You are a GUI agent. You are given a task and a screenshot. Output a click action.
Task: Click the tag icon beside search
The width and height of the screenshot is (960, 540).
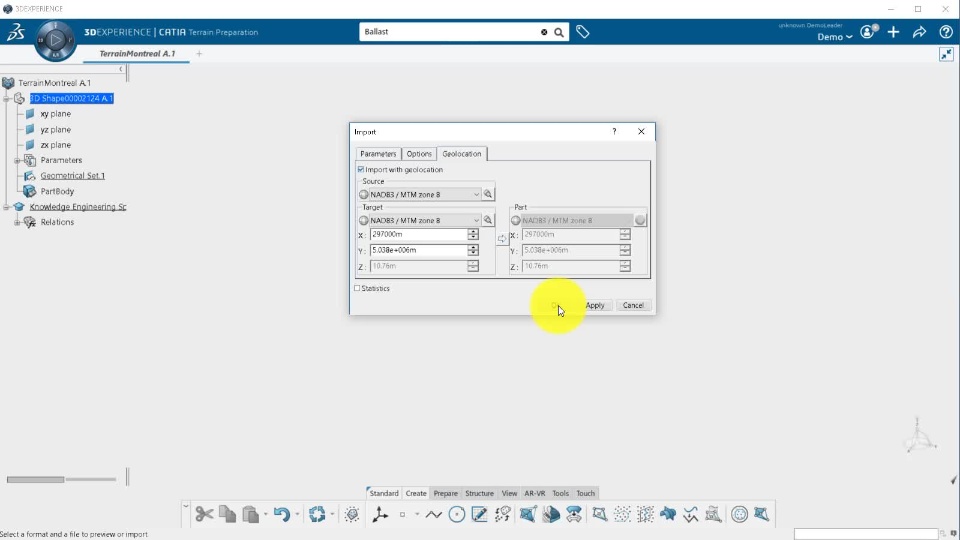click(x=582, y=32)
